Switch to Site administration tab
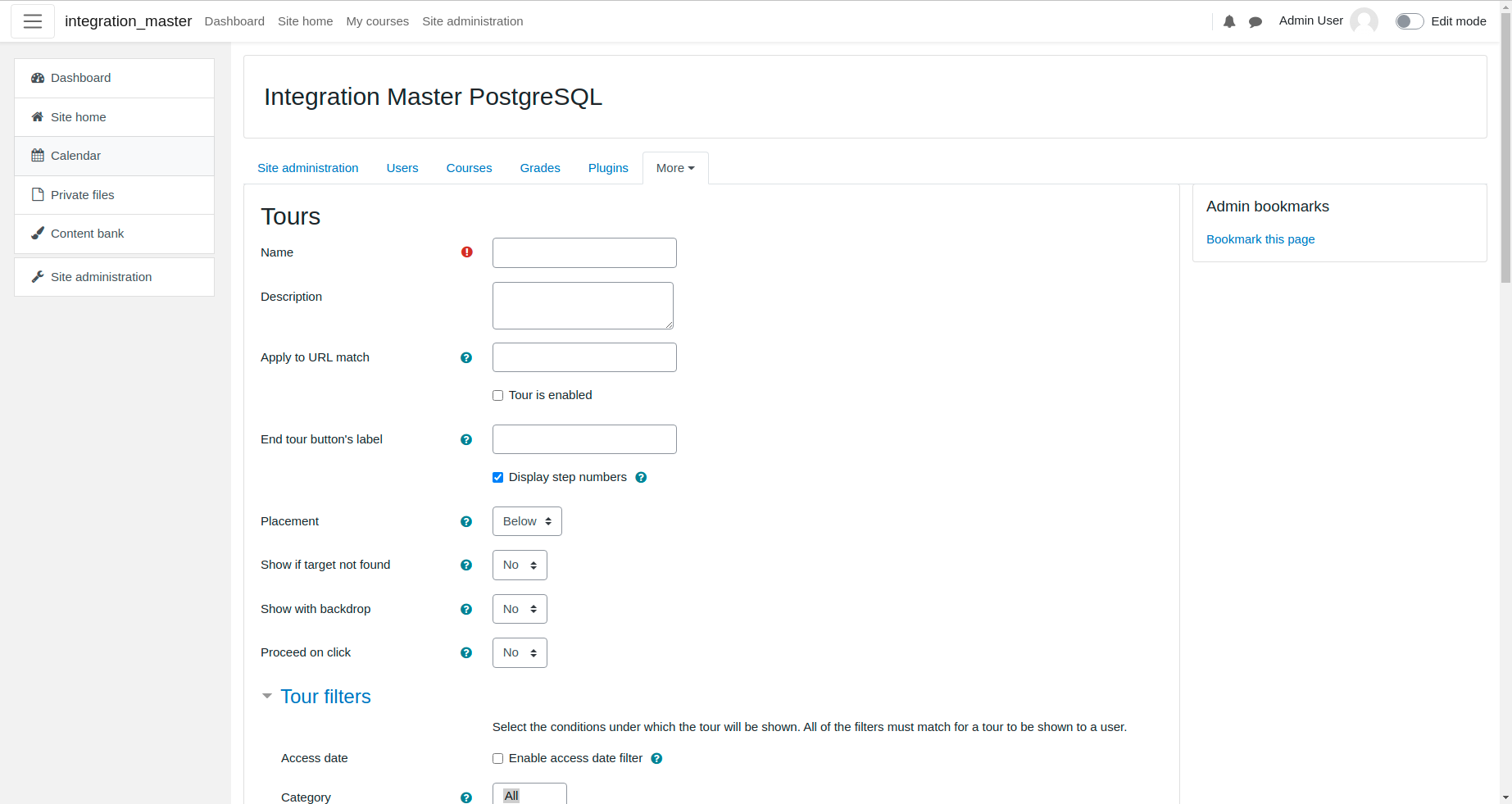Image resolution: width=1512 pixels, height=804 pixels. coord(308,168)
